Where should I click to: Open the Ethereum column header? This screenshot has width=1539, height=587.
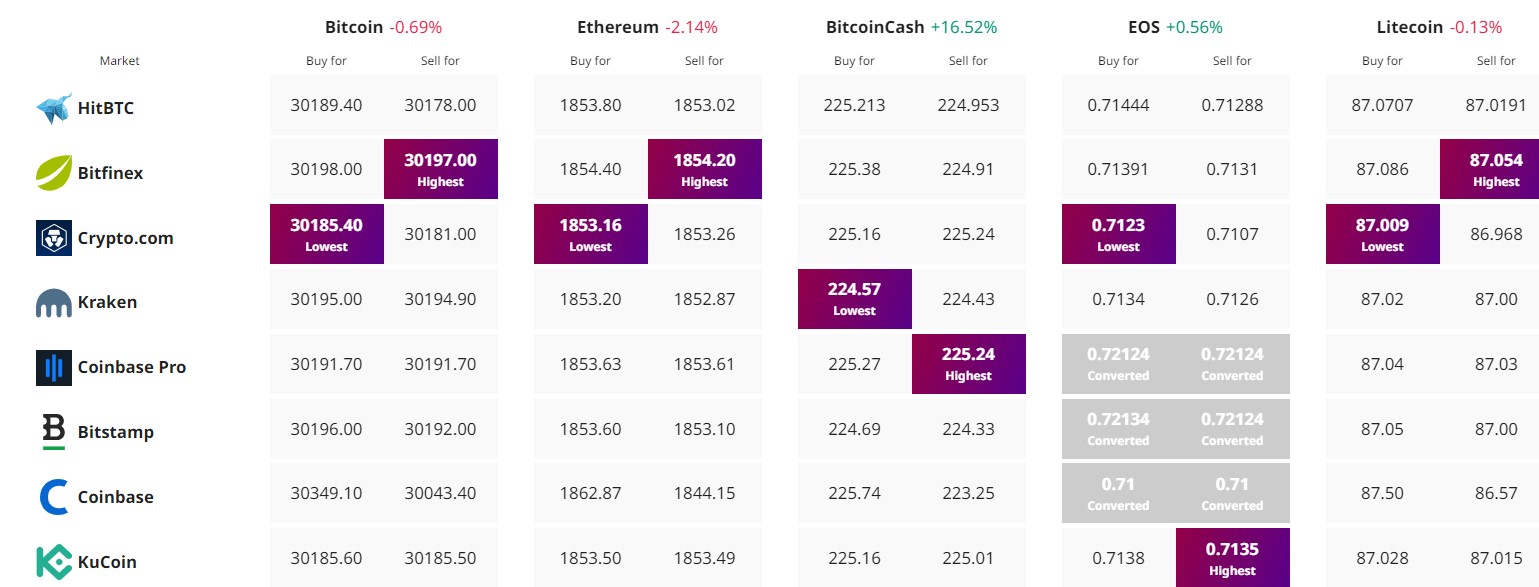tap(617, 27)
